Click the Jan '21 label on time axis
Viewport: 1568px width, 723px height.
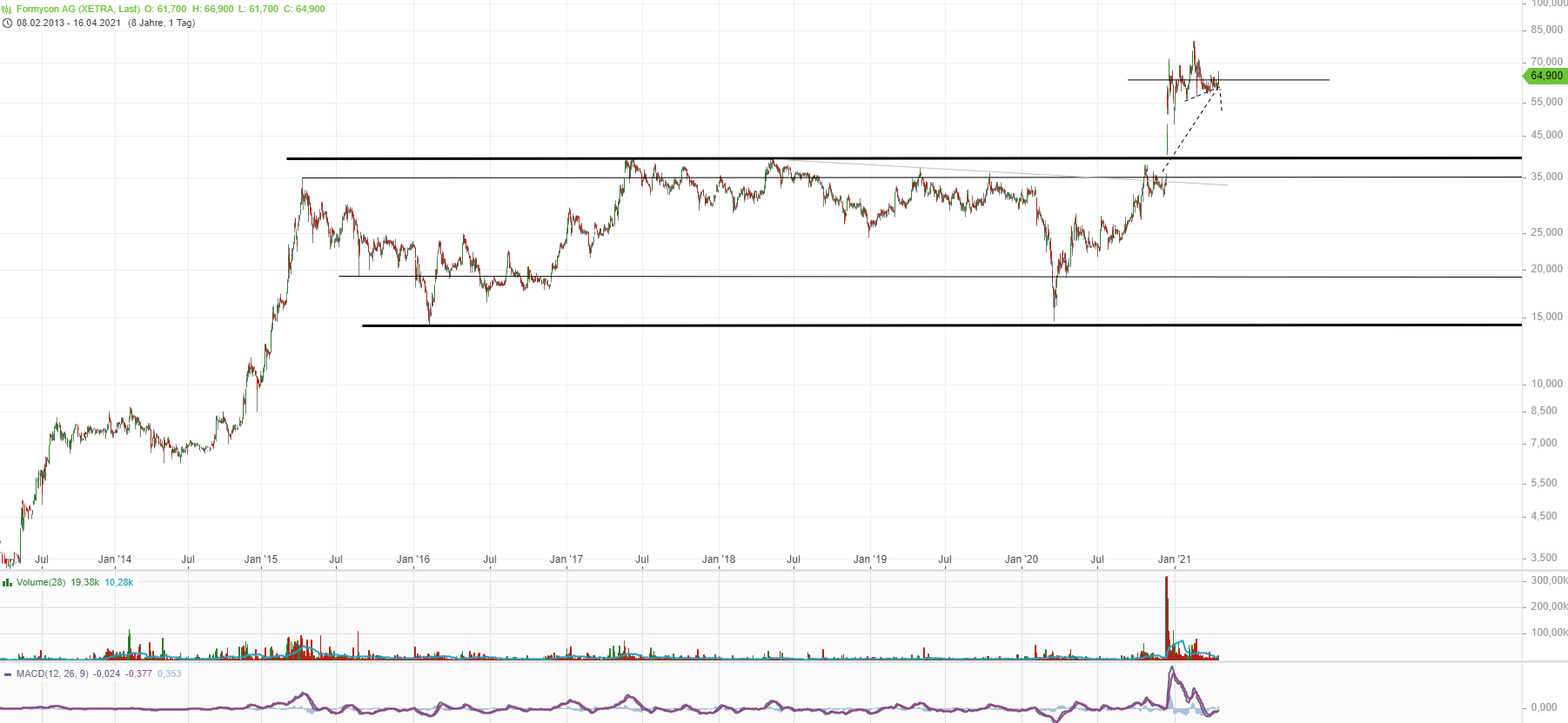(x=1174, y=559)
